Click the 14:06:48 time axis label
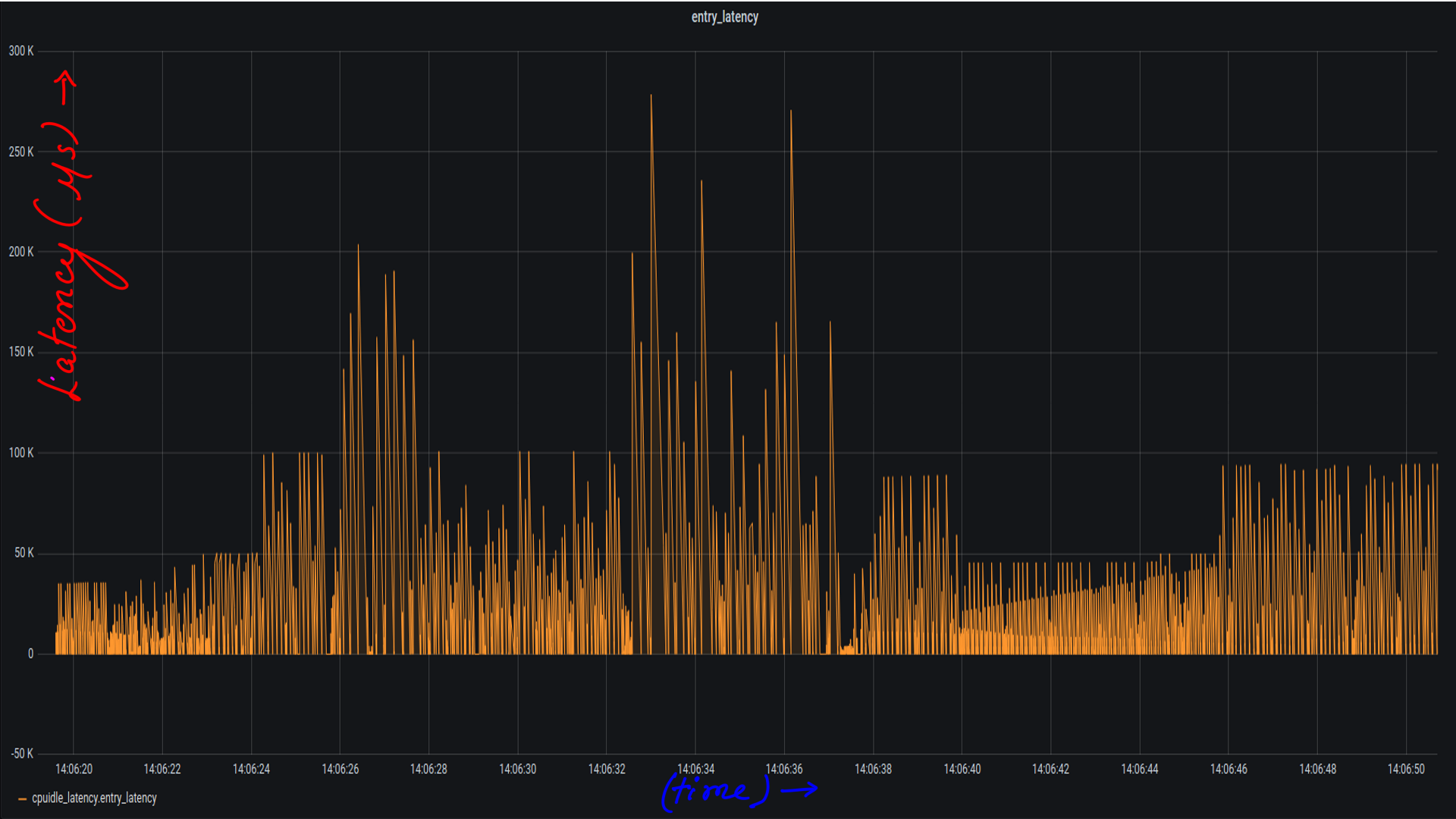The image size is (1456, 819). (x=1317, y=769)
